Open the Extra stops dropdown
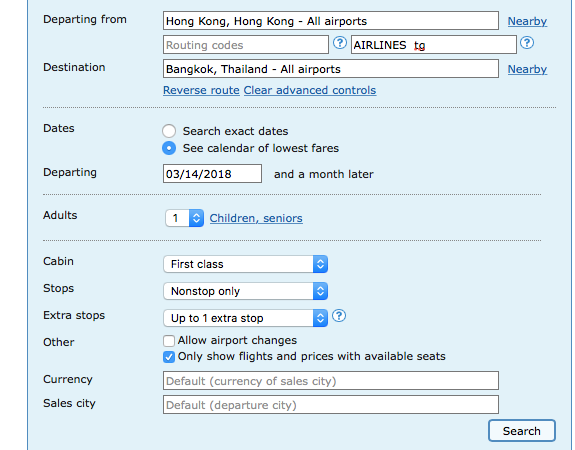 [245, 318]
